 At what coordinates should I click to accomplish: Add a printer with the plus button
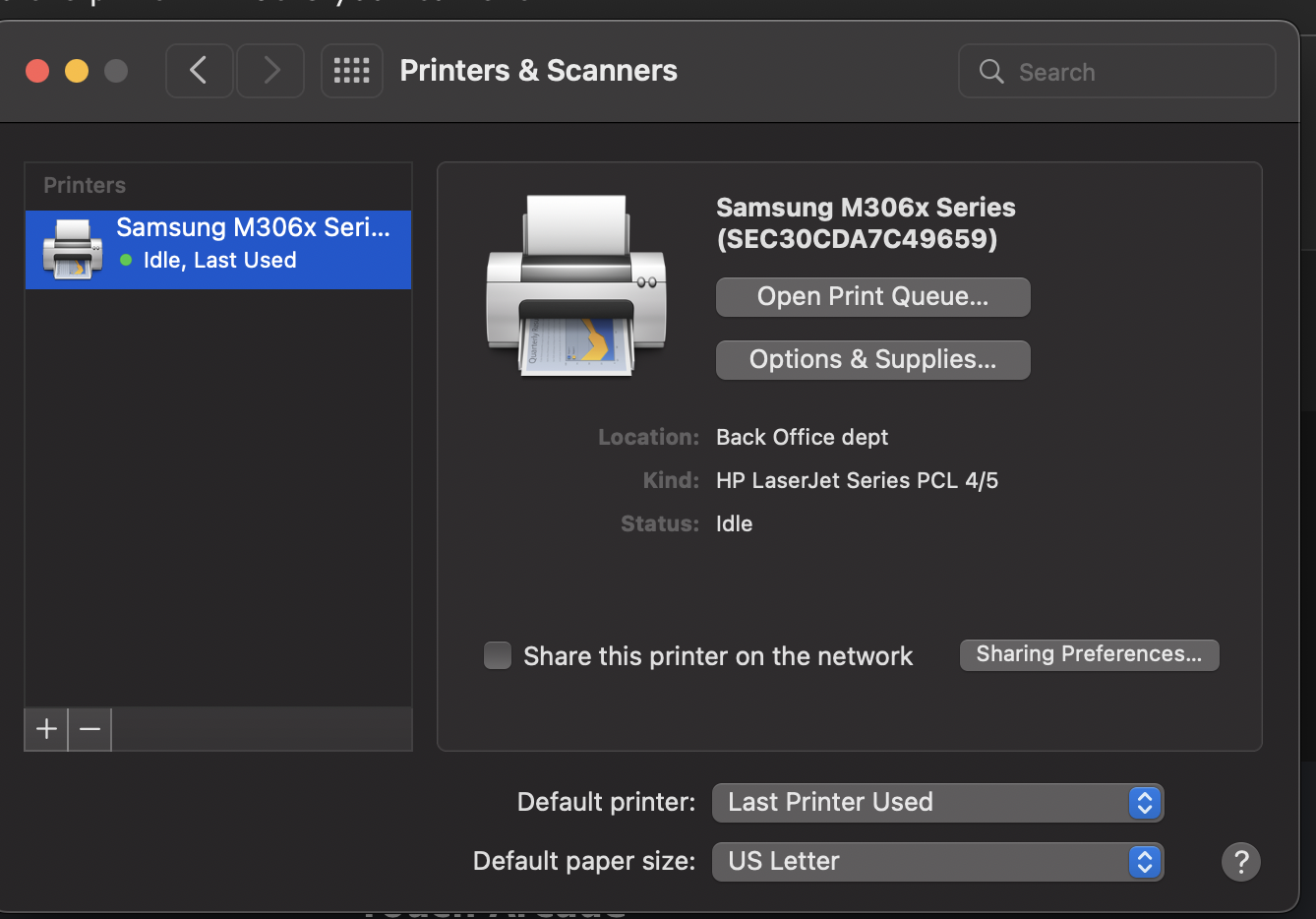coord(46,729)
